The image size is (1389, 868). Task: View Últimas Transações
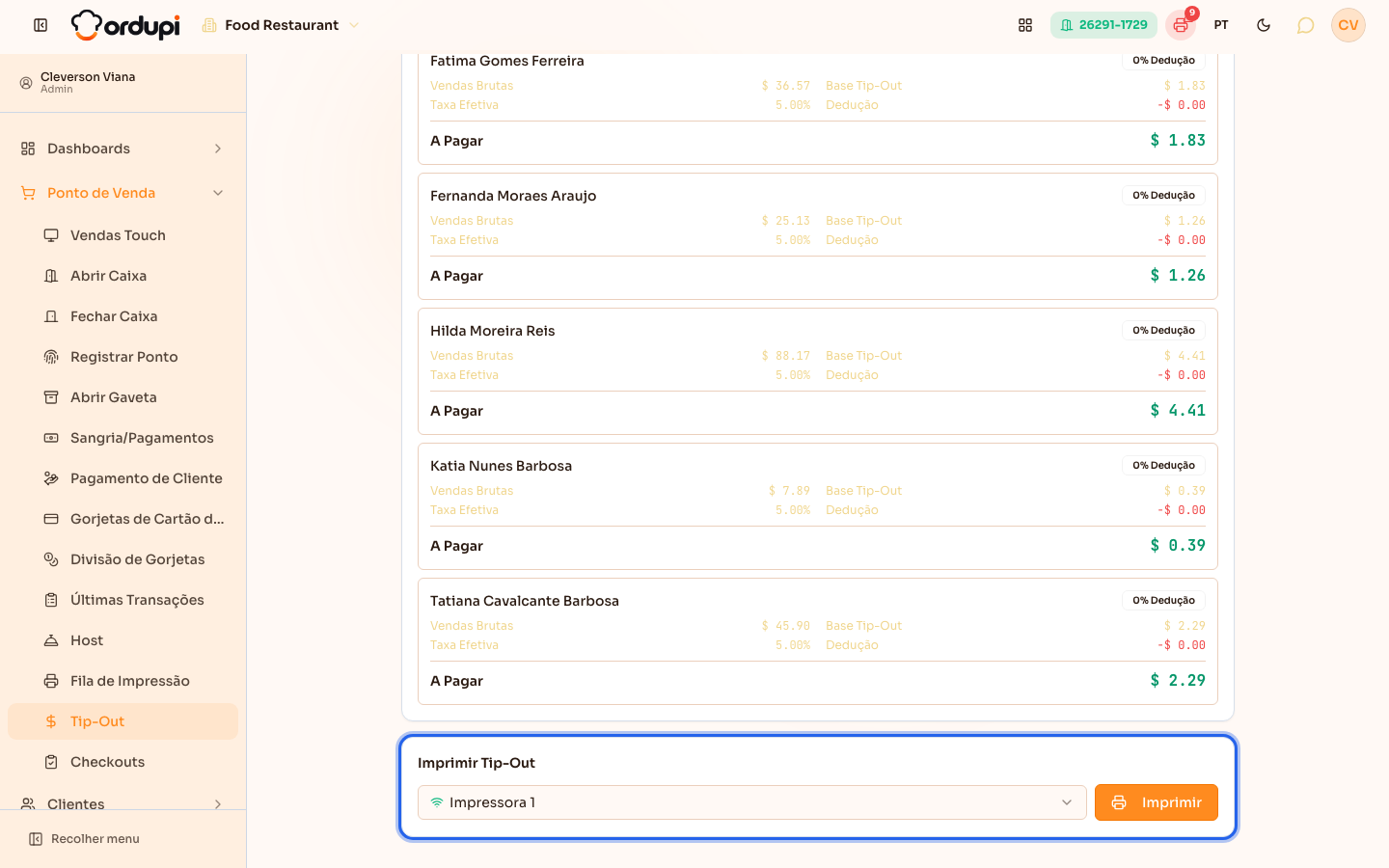[123, 600]
